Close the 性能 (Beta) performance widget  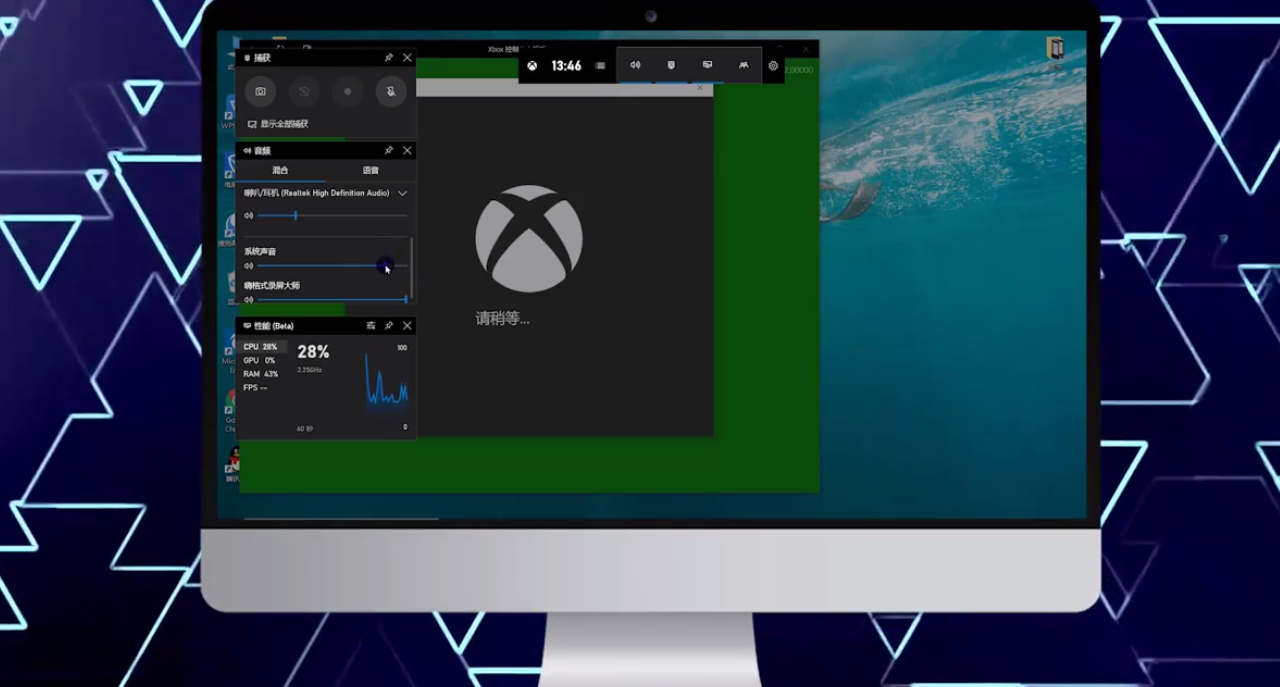click(407, 326)
